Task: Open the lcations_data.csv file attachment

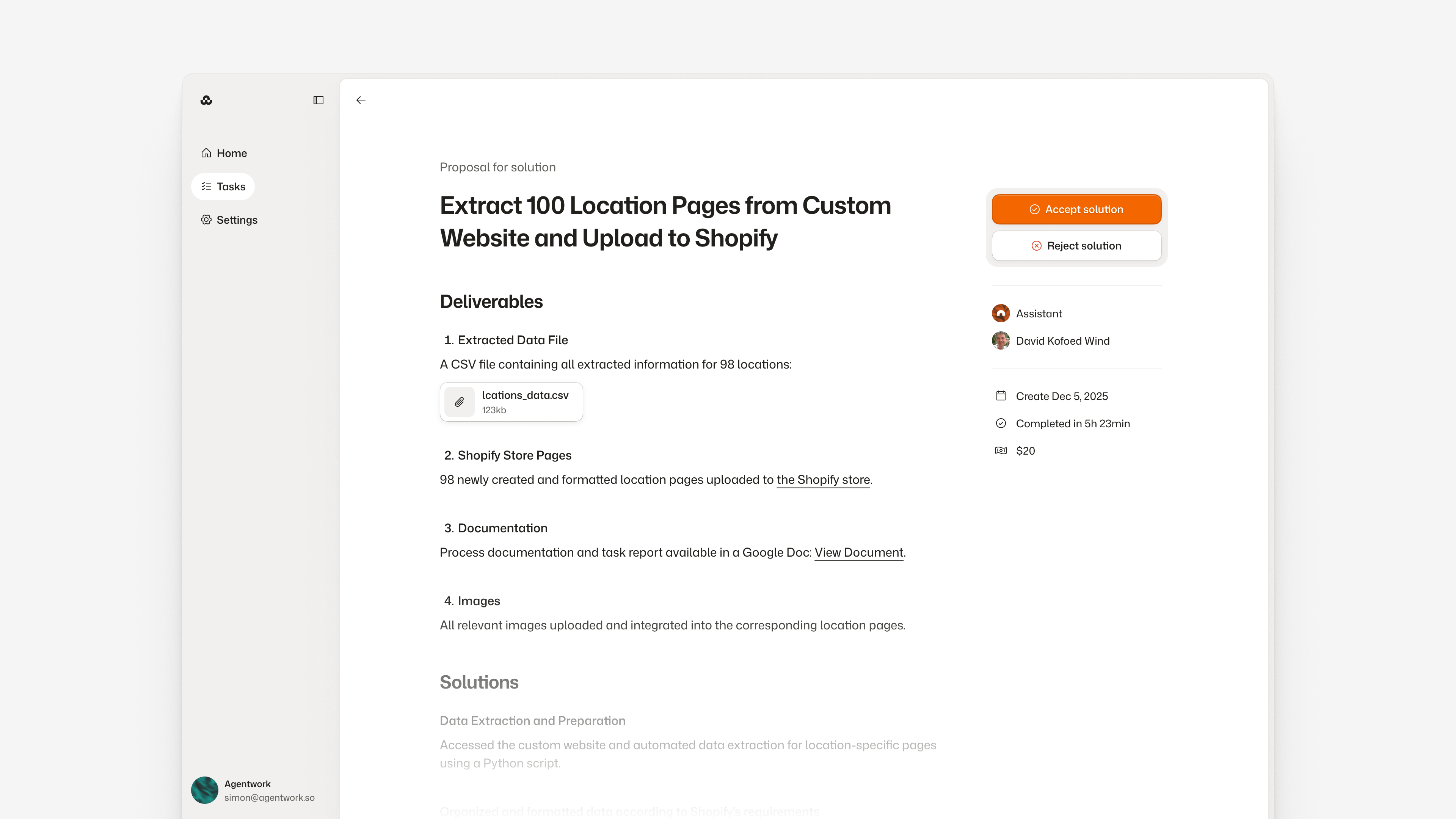Action: pos(525,395)
